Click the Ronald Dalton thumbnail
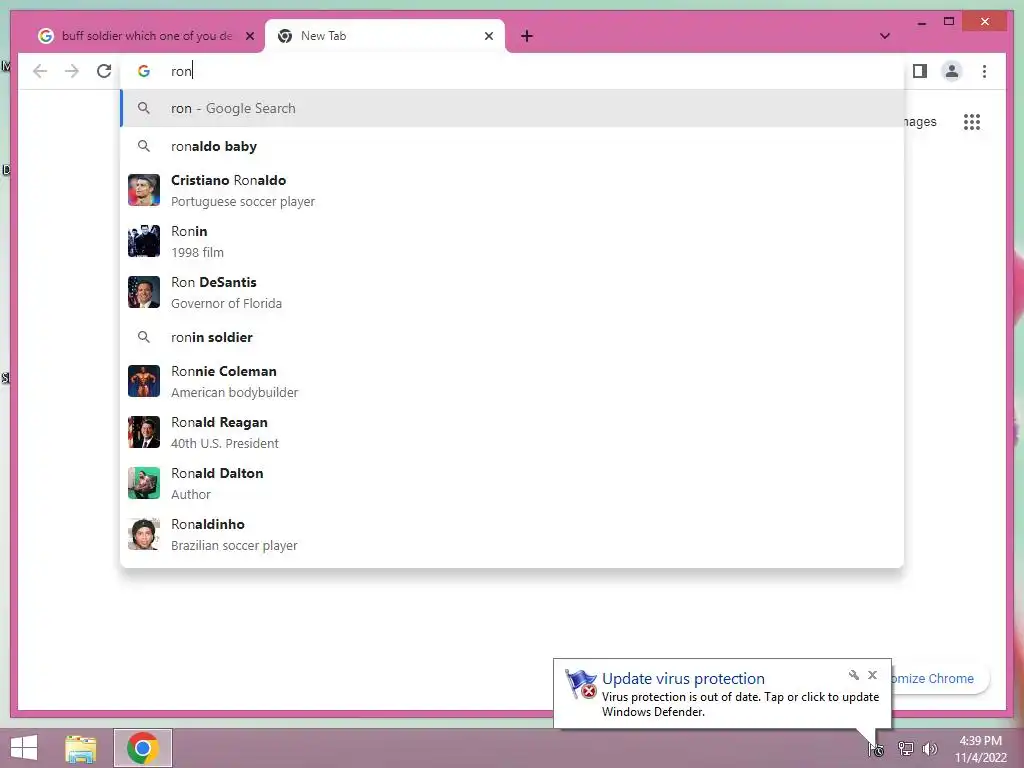The height and width of the screenshot is (768, 1024). pyautogui.click(x=144, y=483)
